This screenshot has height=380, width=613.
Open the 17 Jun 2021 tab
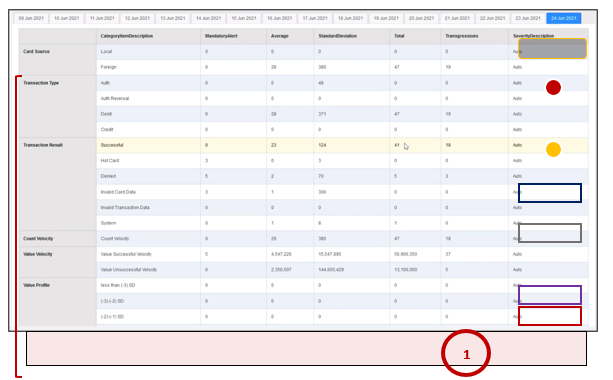tap(315, 18)
